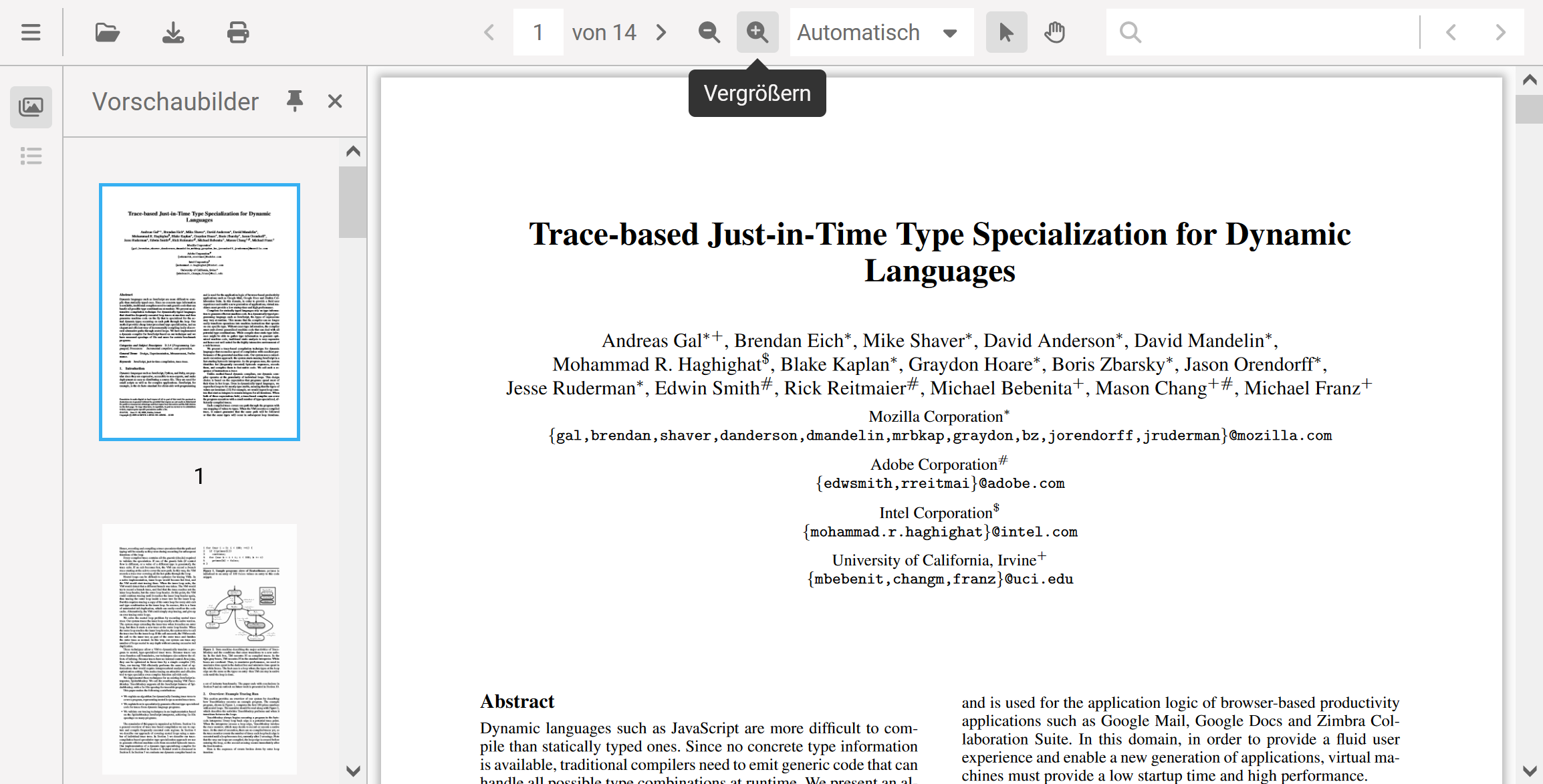
Task: Click the download document icon
Action: [173, 32]
